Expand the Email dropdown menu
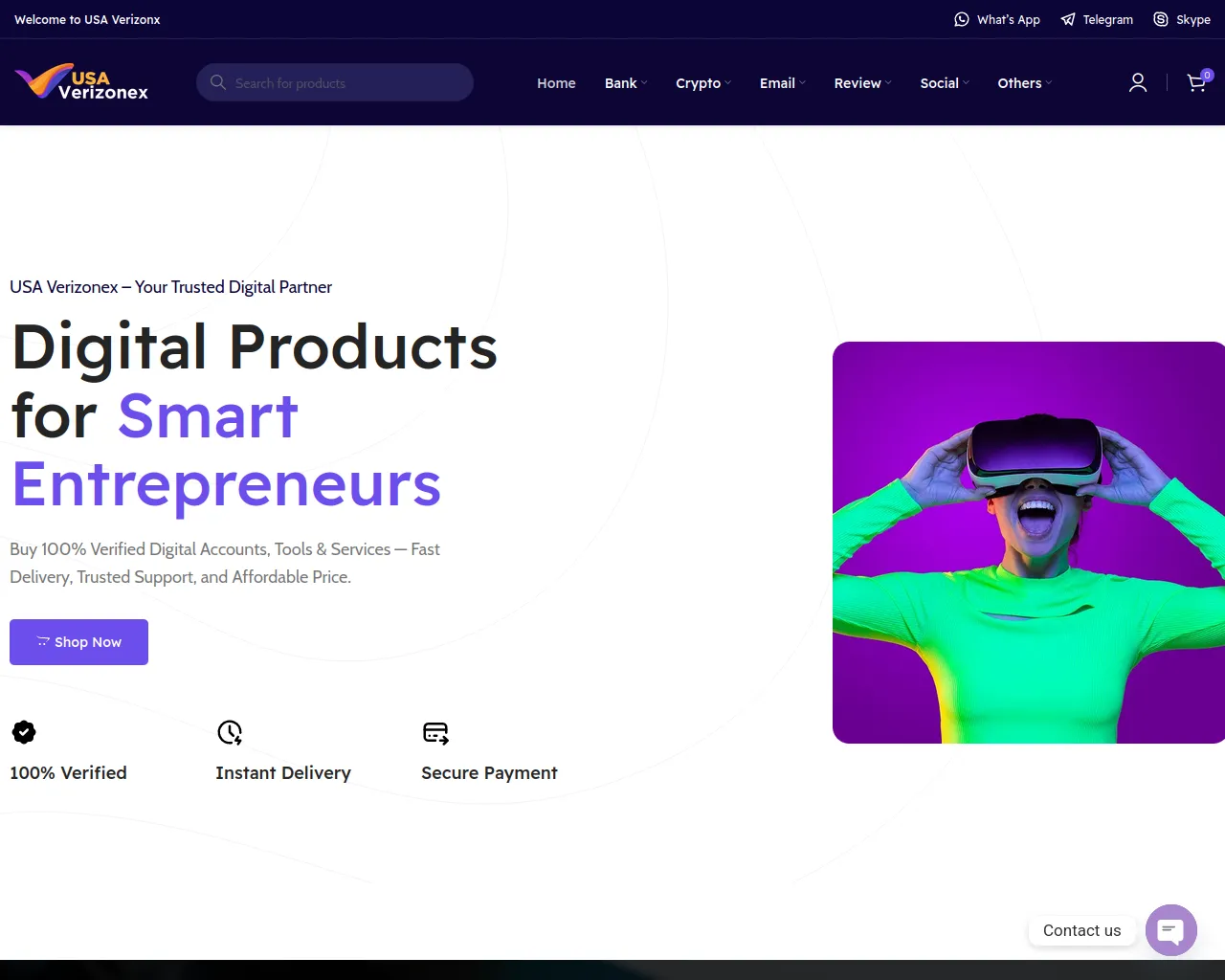1225x980 pixels. pos(783,83)
